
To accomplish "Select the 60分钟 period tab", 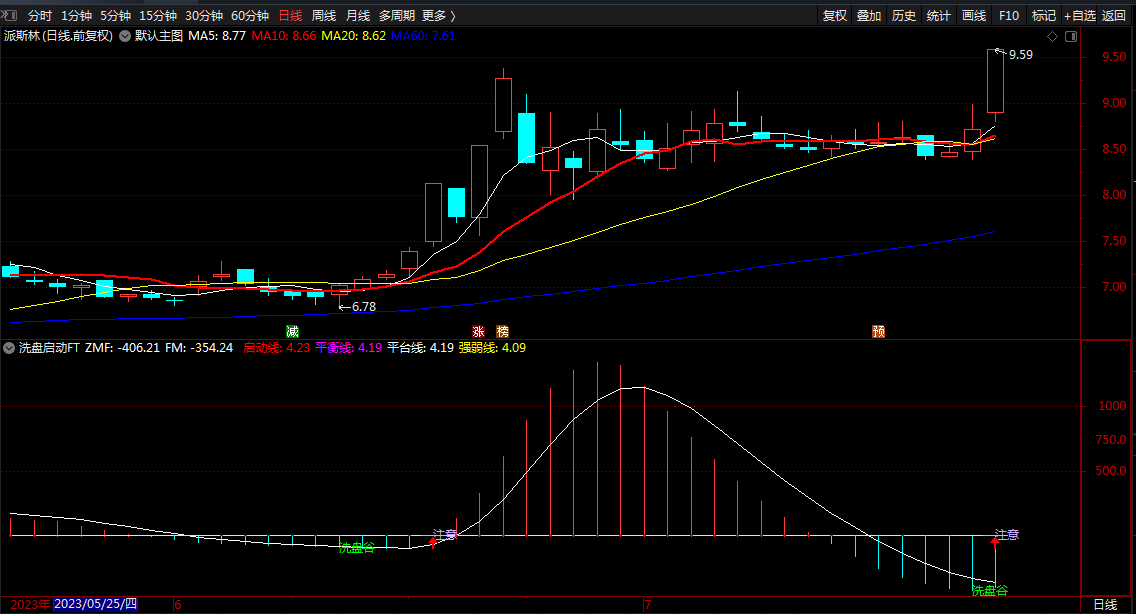I will click(x=250, y=16).
